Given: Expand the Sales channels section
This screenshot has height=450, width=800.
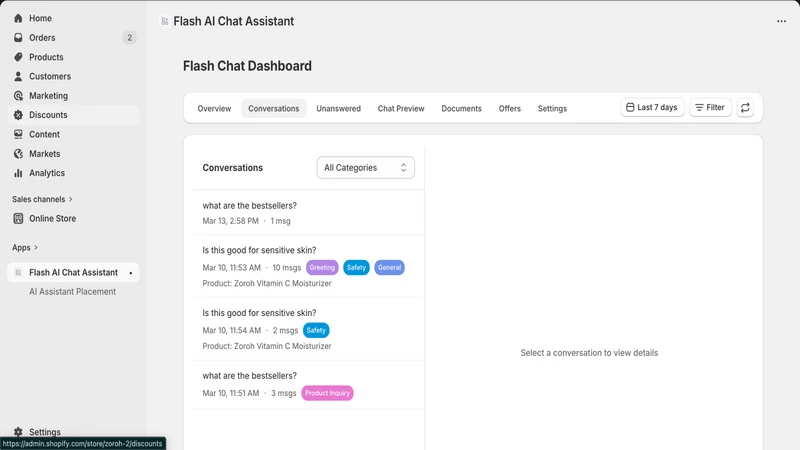Looking at the screenshot, I should click(42, 199).
